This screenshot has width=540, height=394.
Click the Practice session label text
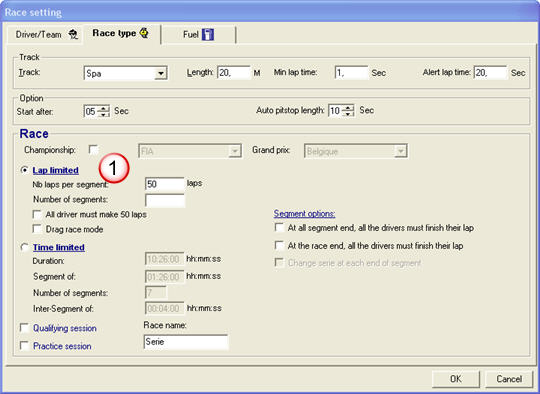pyautogui.click(x=62, y=346)
